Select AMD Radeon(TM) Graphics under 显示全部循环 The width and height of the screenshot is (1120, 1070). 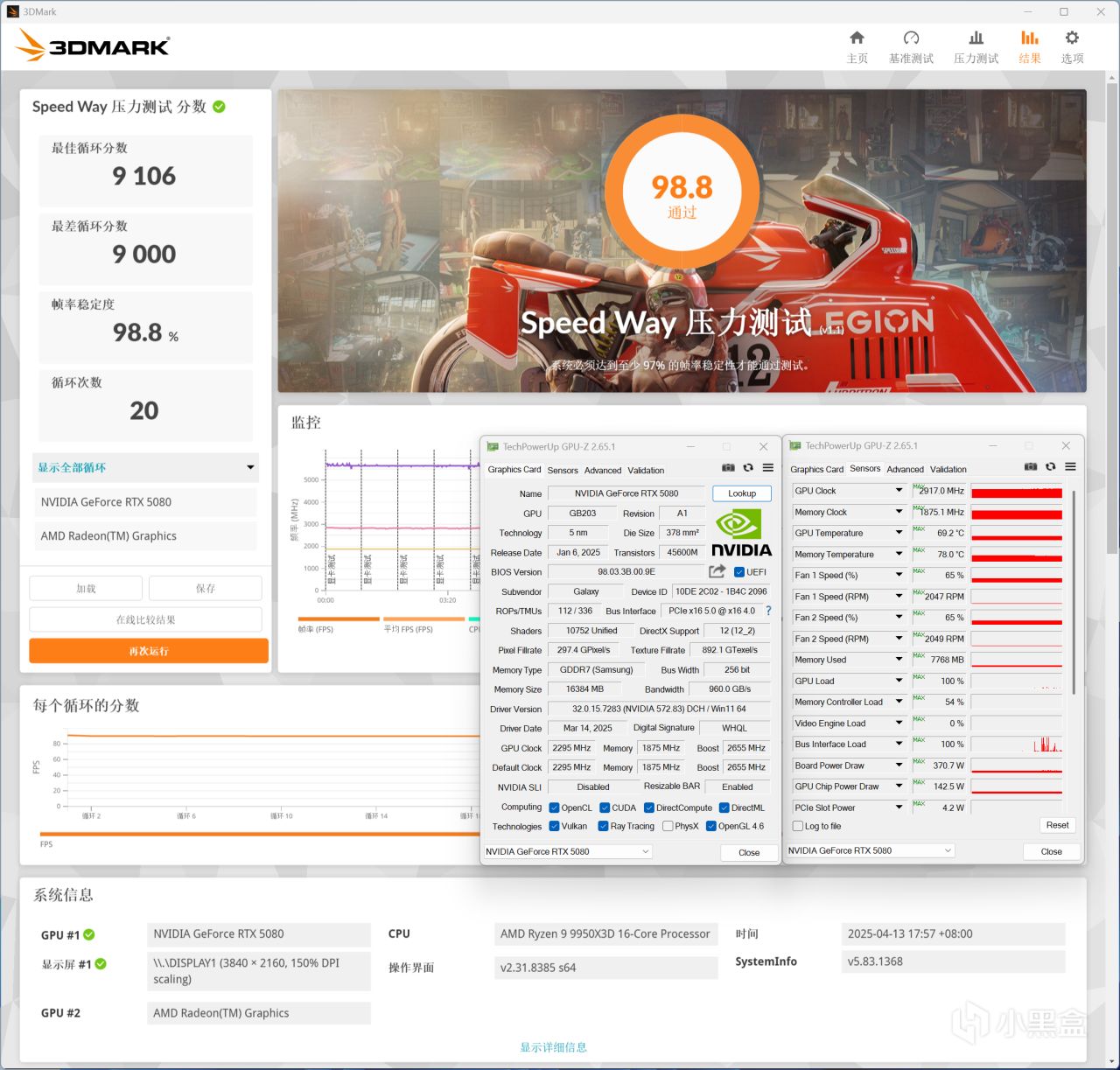145,536
